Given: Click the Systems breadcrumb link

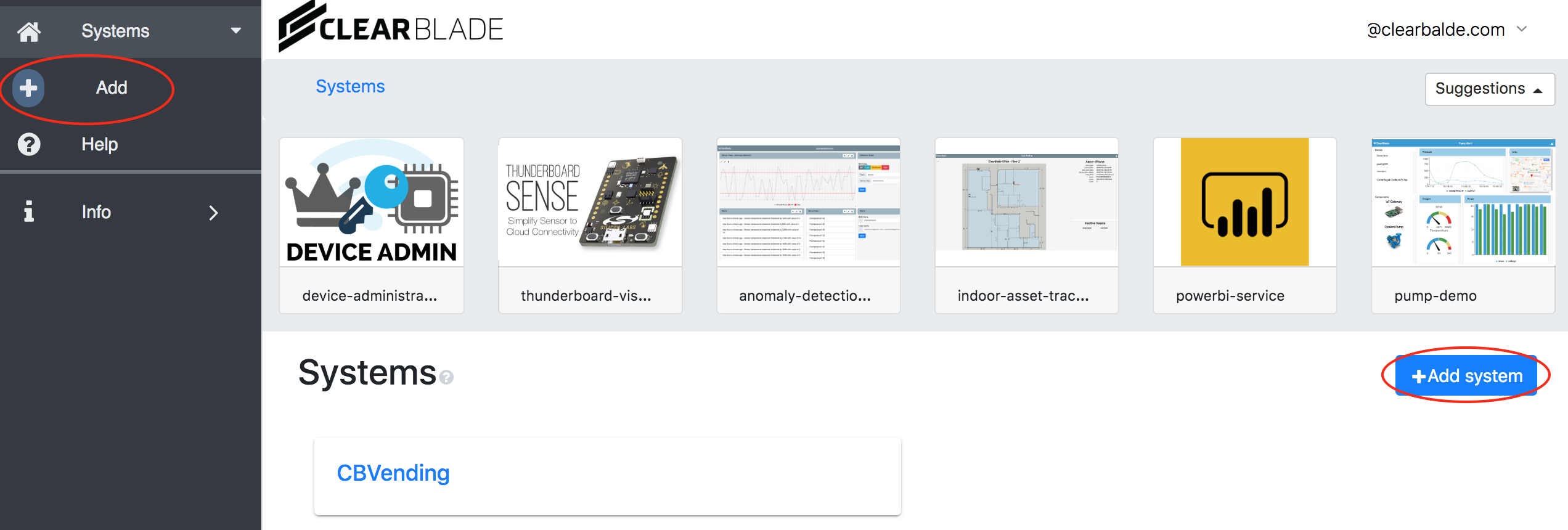Looking at the screenshot, I should 350,86.
